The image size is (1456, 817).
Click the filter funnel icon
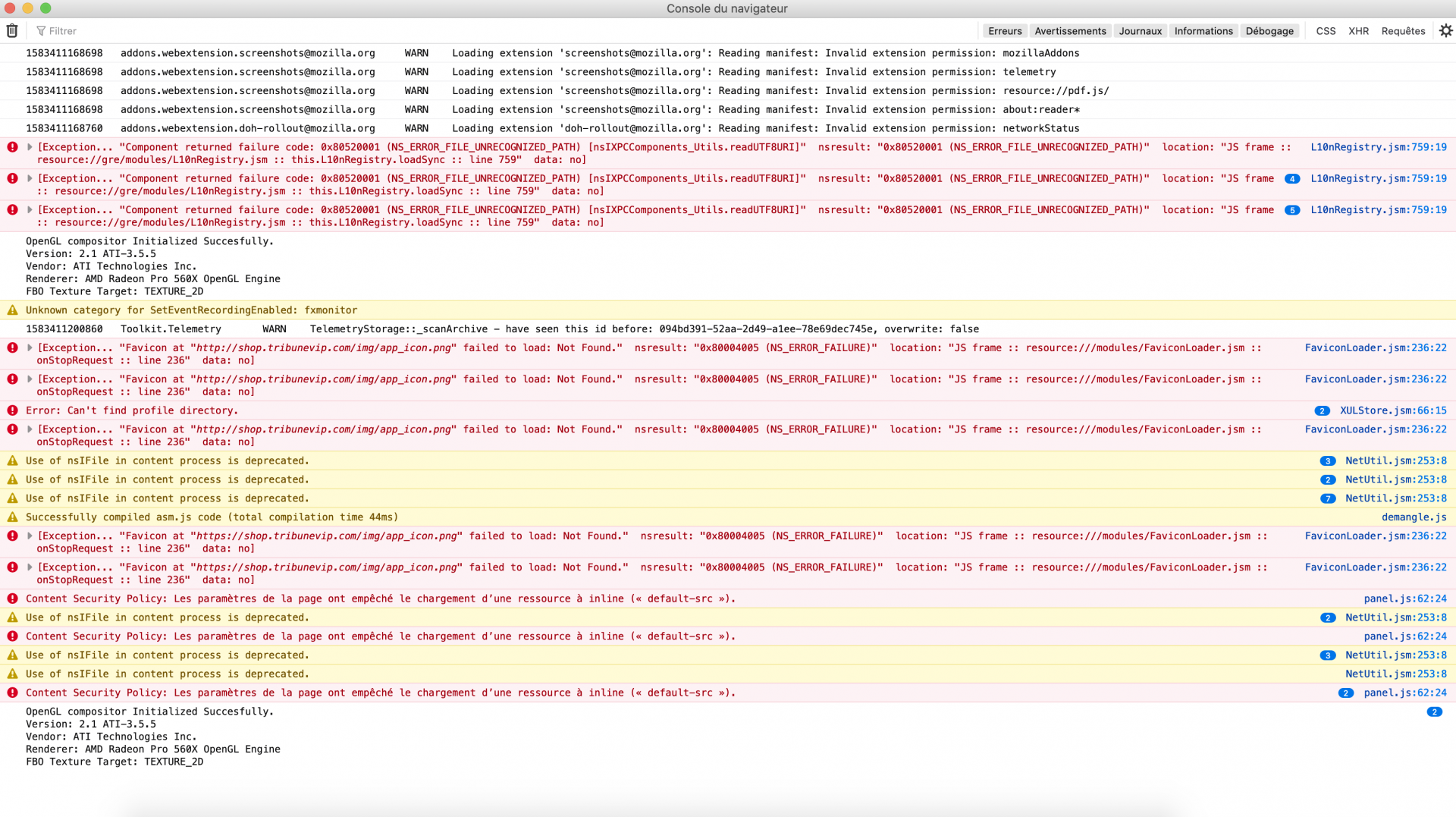[x=41, y=31]
